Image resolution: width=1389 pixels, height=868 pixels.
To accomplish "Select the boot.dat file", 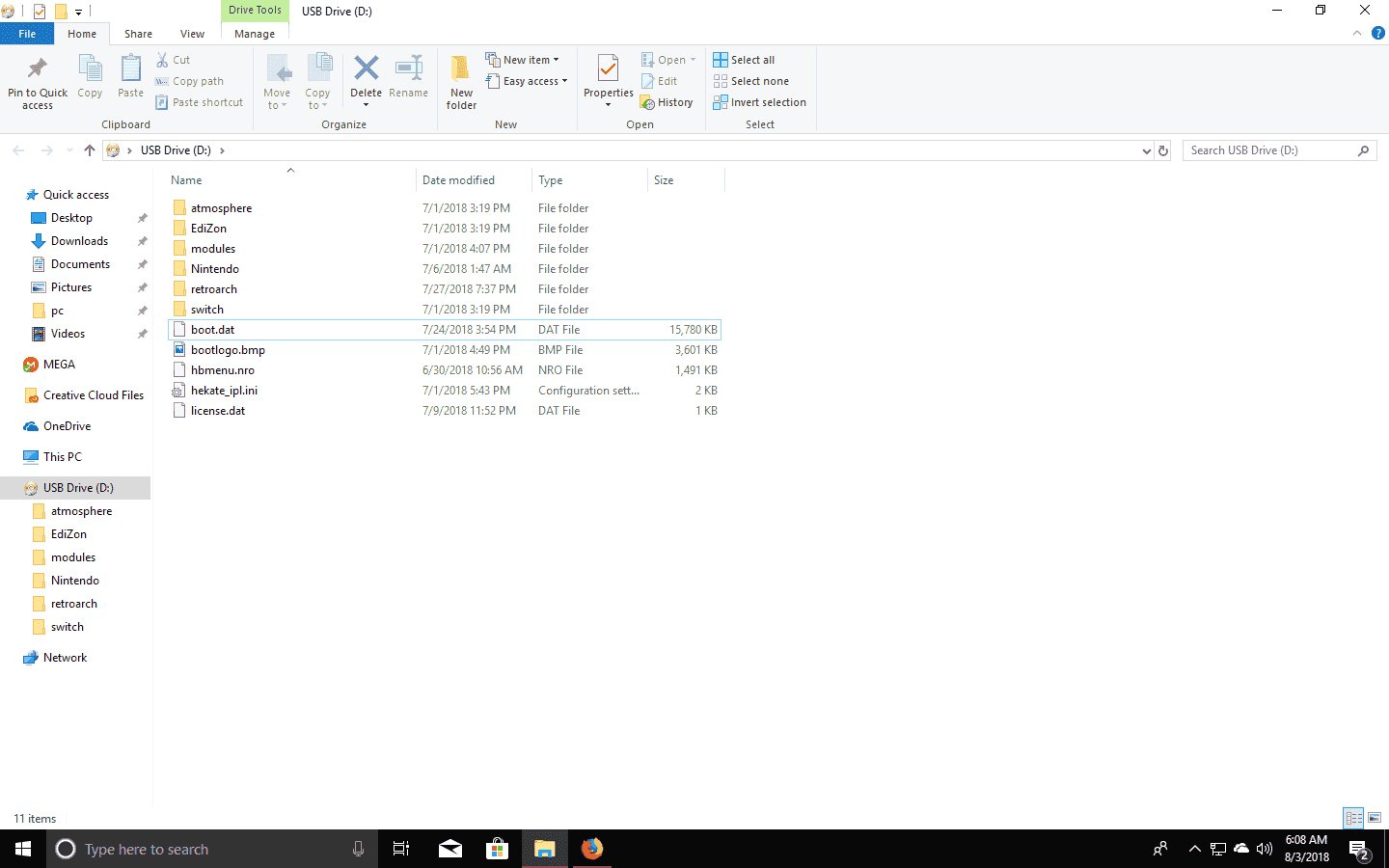I will coord(445,330).
